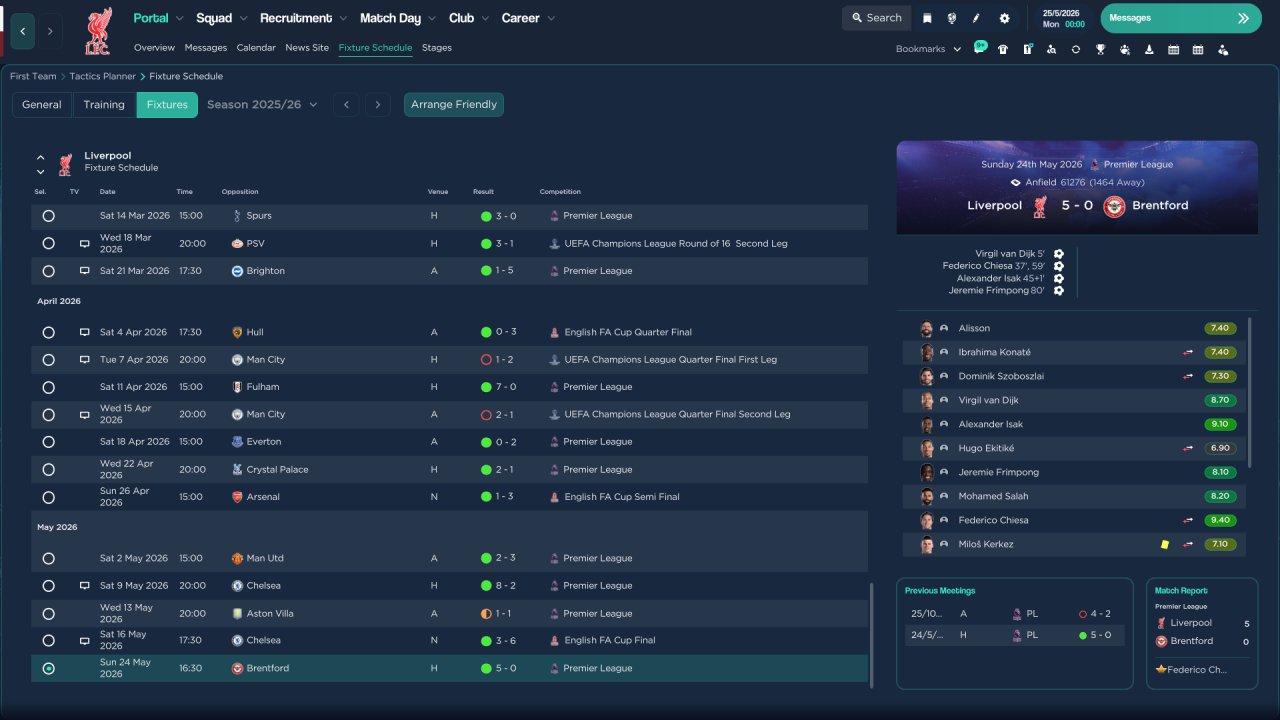Screen dimensions: 1280x720
Task: Click the substitution icon next to Hugo Ekitiké
Action: [1188, 448]
